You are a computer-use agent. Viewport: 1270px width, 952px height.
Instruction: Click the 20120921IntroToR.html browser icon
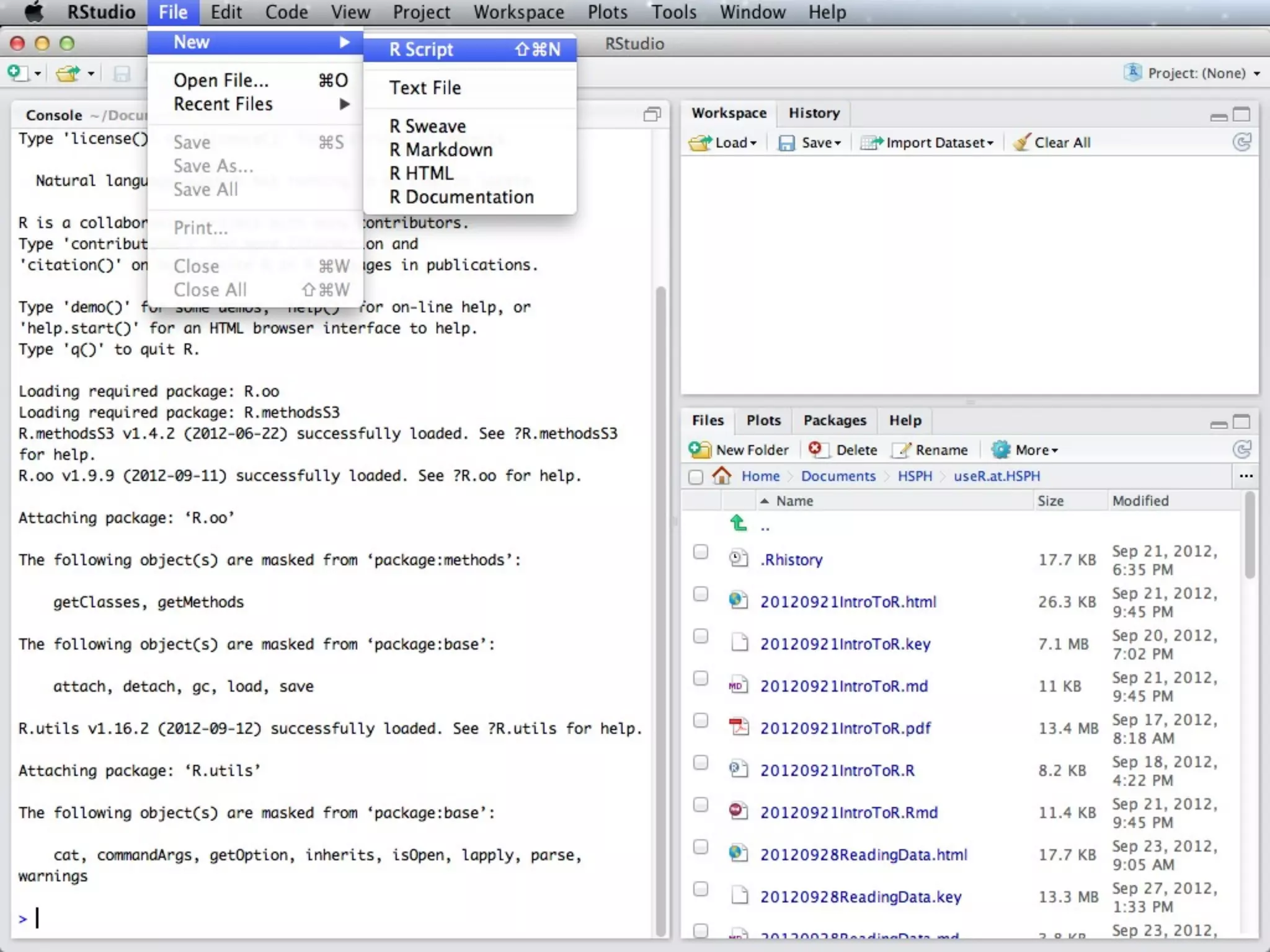(738, 600)
